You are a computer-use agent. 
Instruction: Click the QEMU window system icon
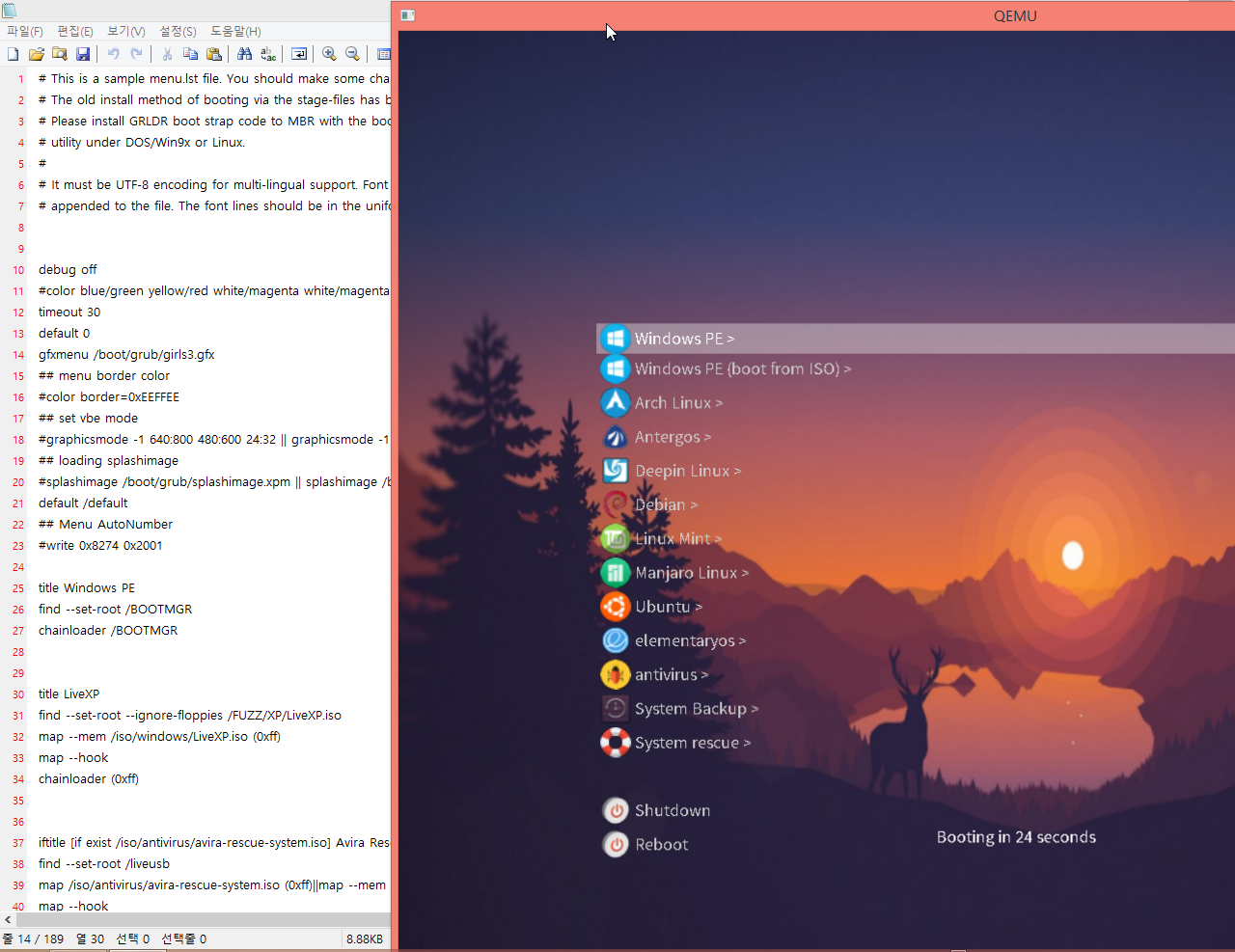tap(407, 15)
